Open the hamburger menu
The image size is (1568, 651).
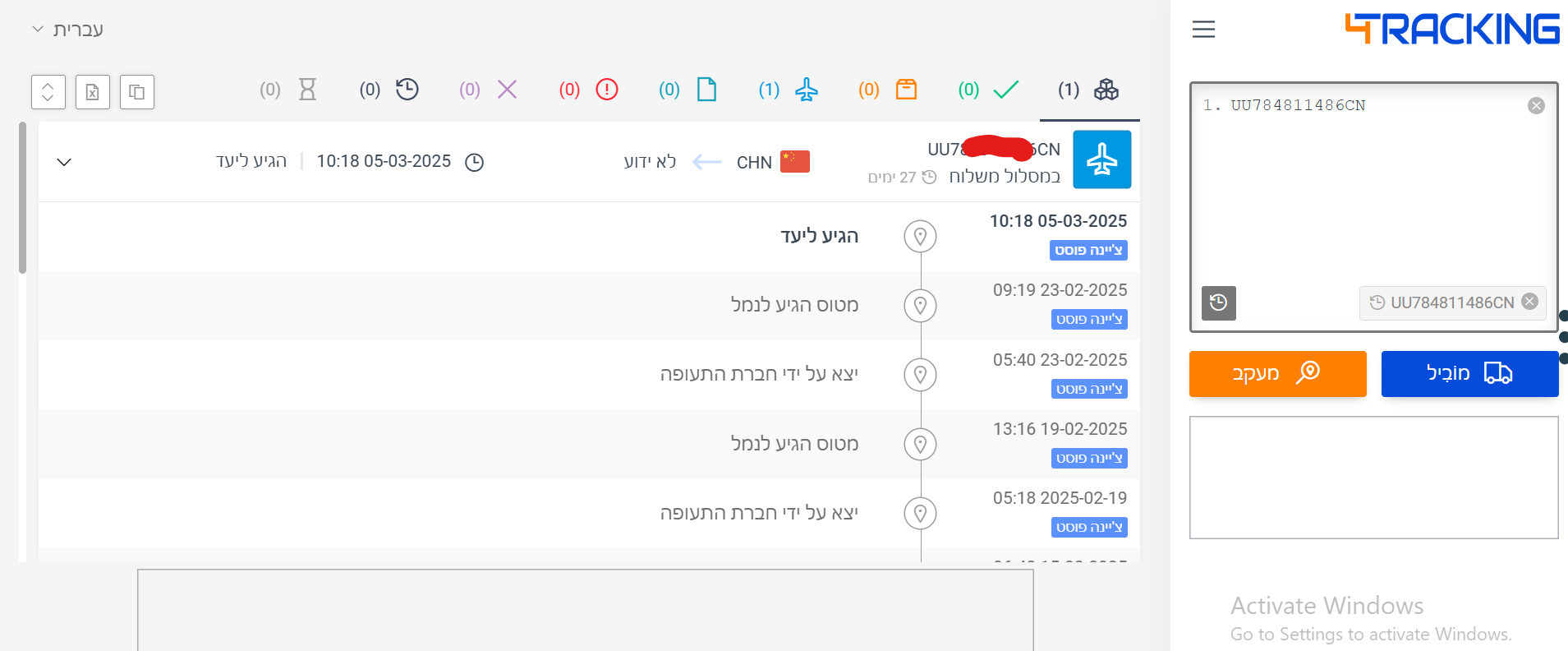click(x=1203, y=30)
